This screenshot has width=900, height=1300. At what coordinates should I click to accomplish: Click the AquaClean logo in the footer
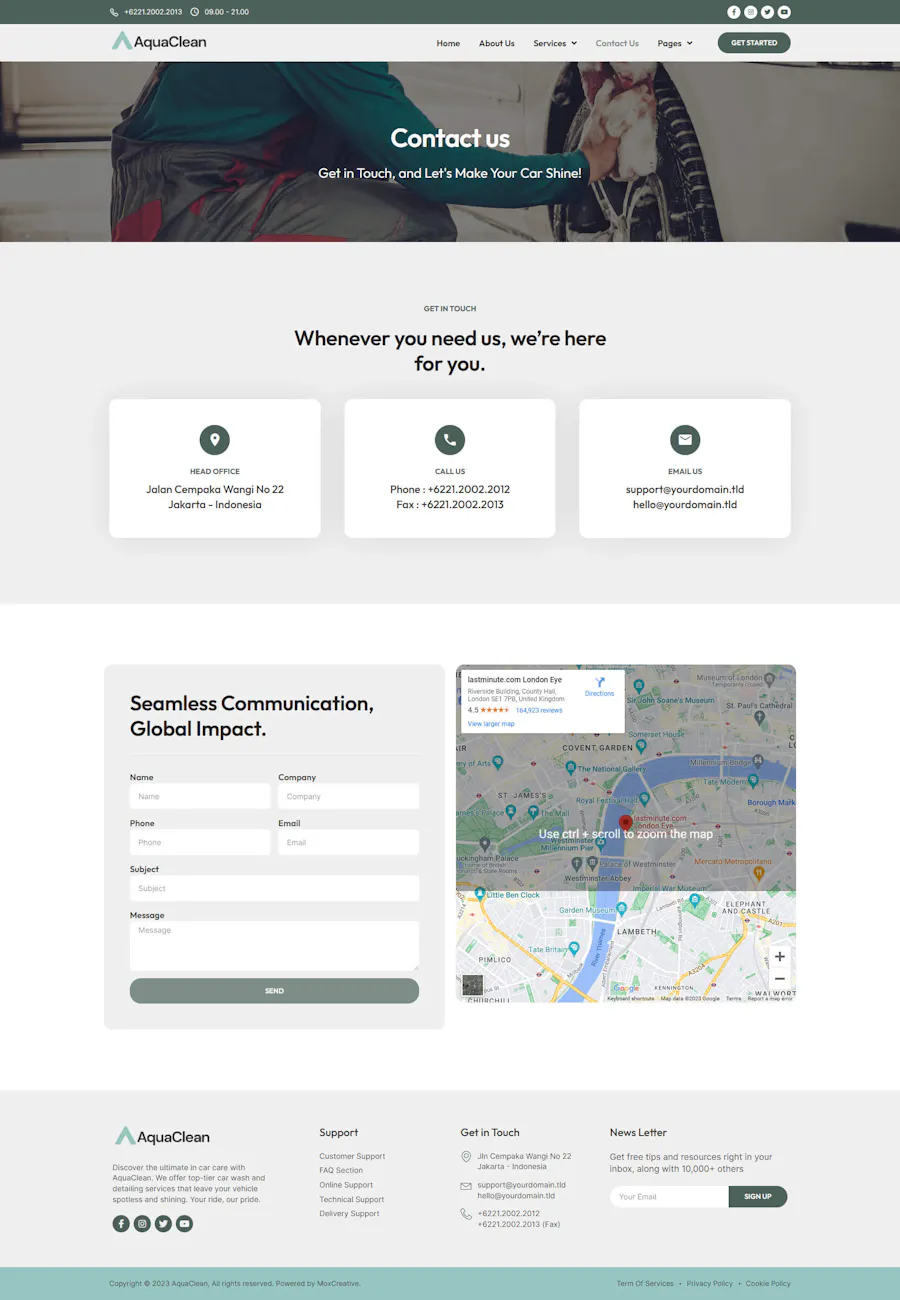(162, 1136)
